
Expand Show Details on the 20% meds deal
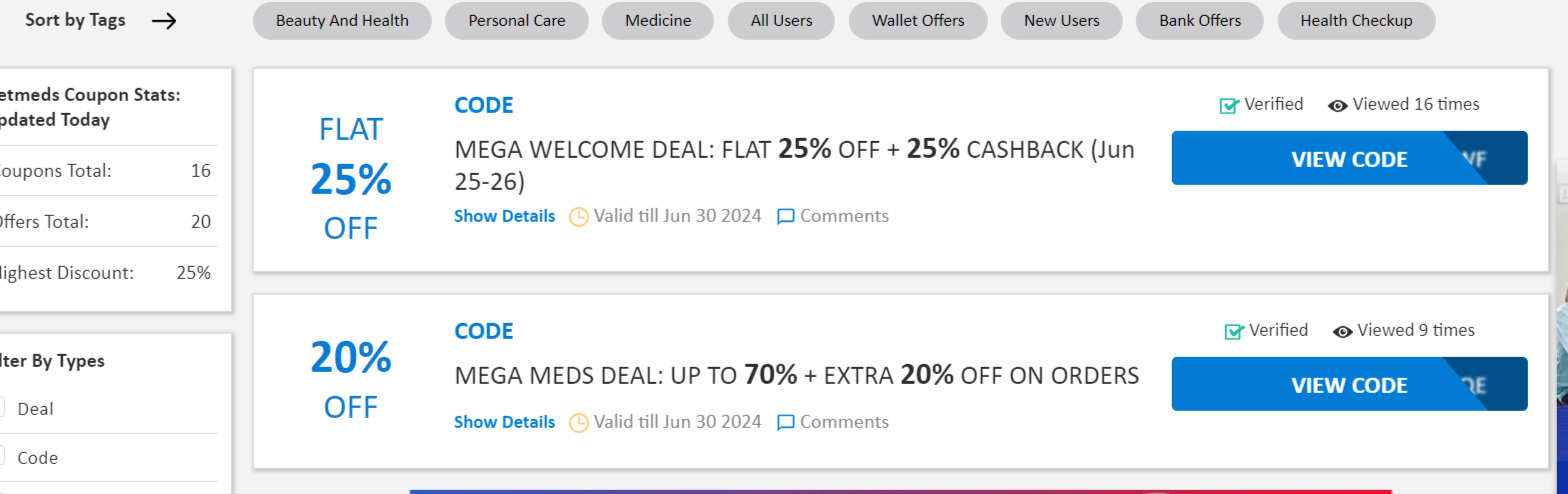504,422
